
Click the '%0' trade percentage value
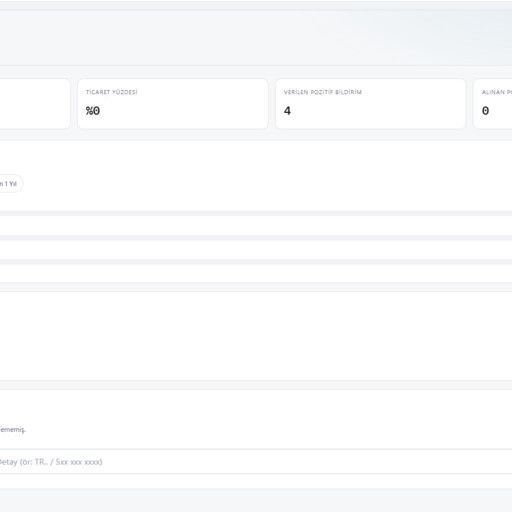93,111
